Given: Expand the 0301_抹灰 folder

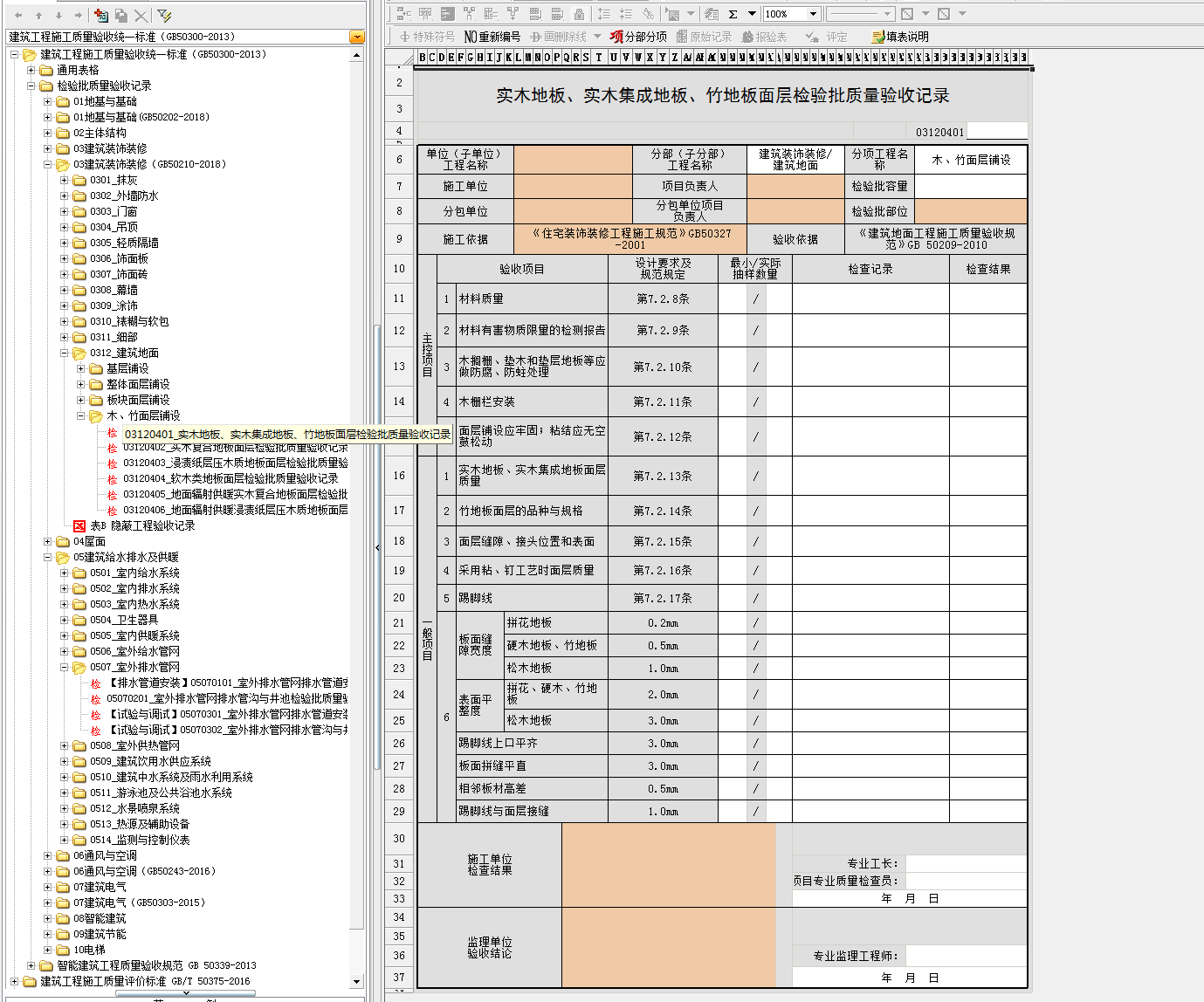Looking at the screenshot, I should click(x=65, y=180).
